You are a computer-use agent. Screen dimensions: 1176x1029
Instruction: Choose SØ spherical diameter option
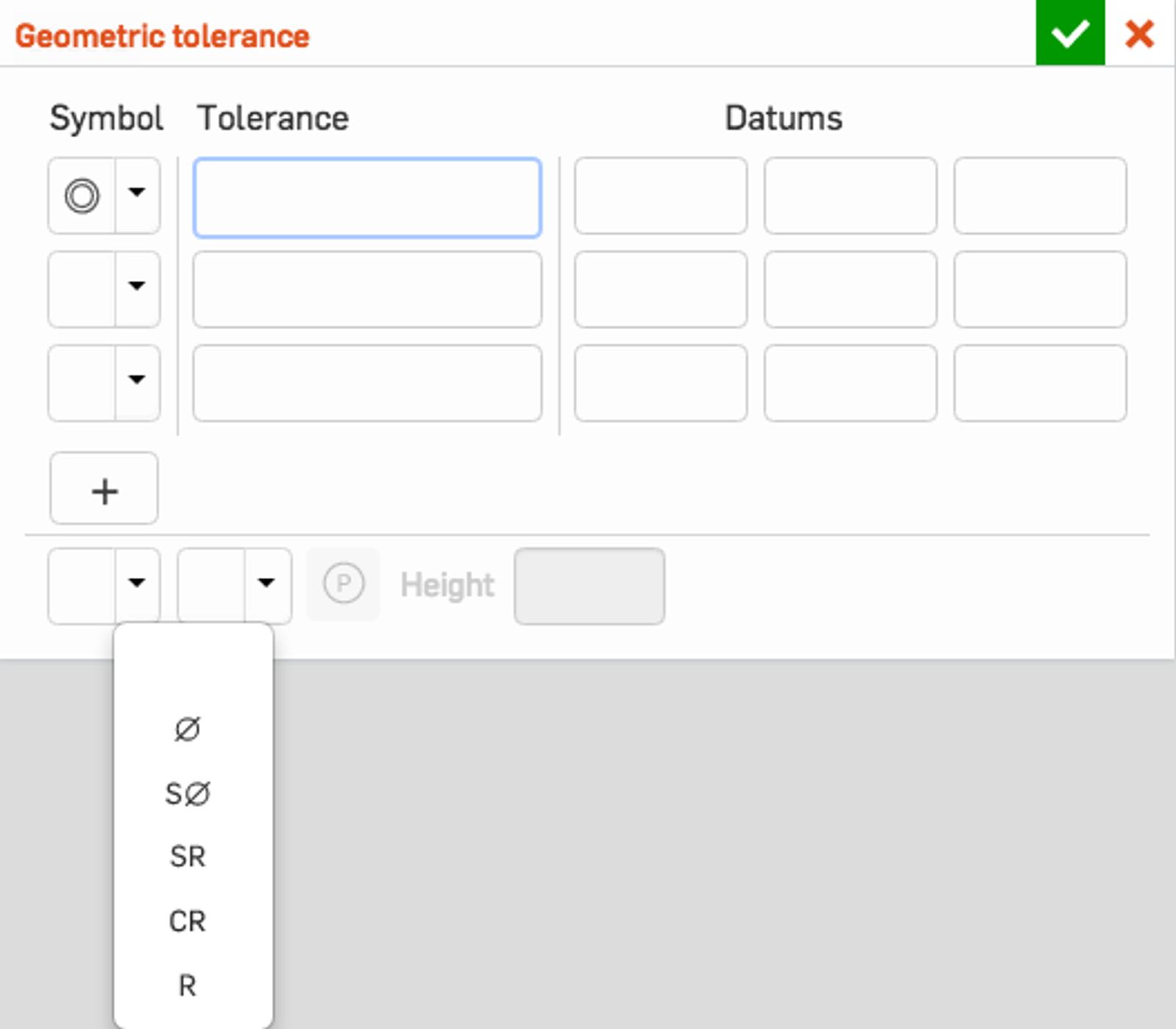[x=187, y=794]
